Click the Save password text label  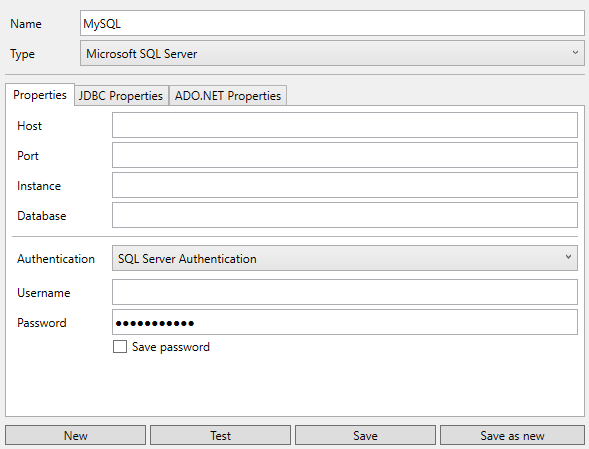[x=171, y=347]
